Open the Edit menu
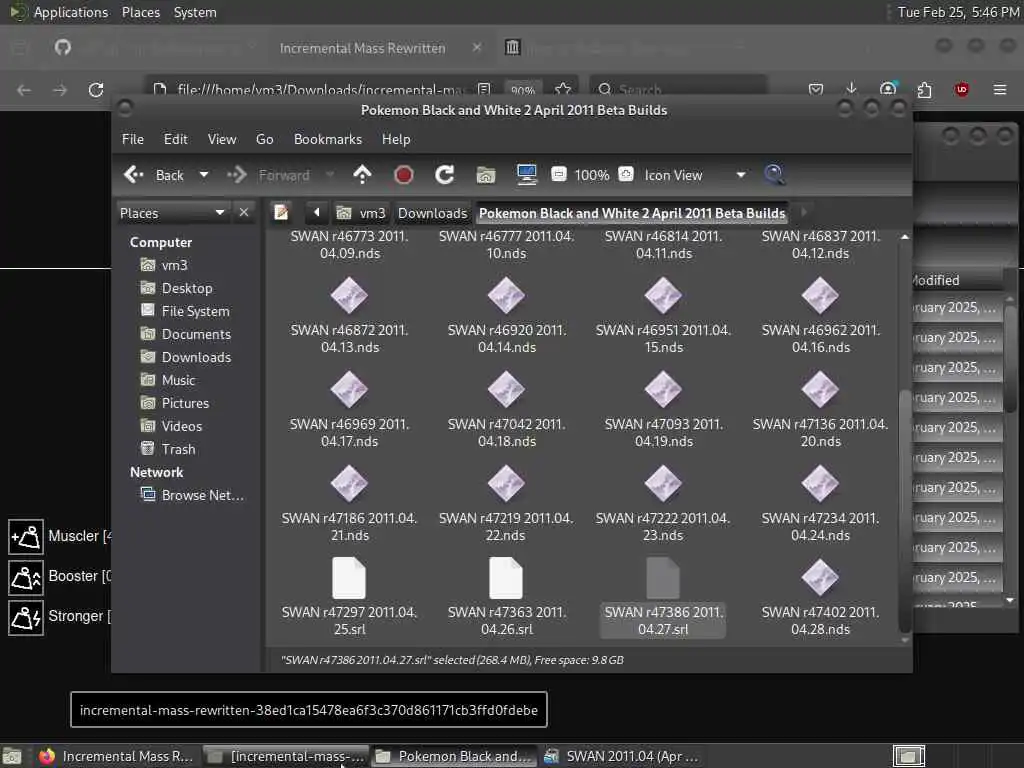Image resolution: width=1024 pixels, height=768 pixels. [x=175, y=139]
